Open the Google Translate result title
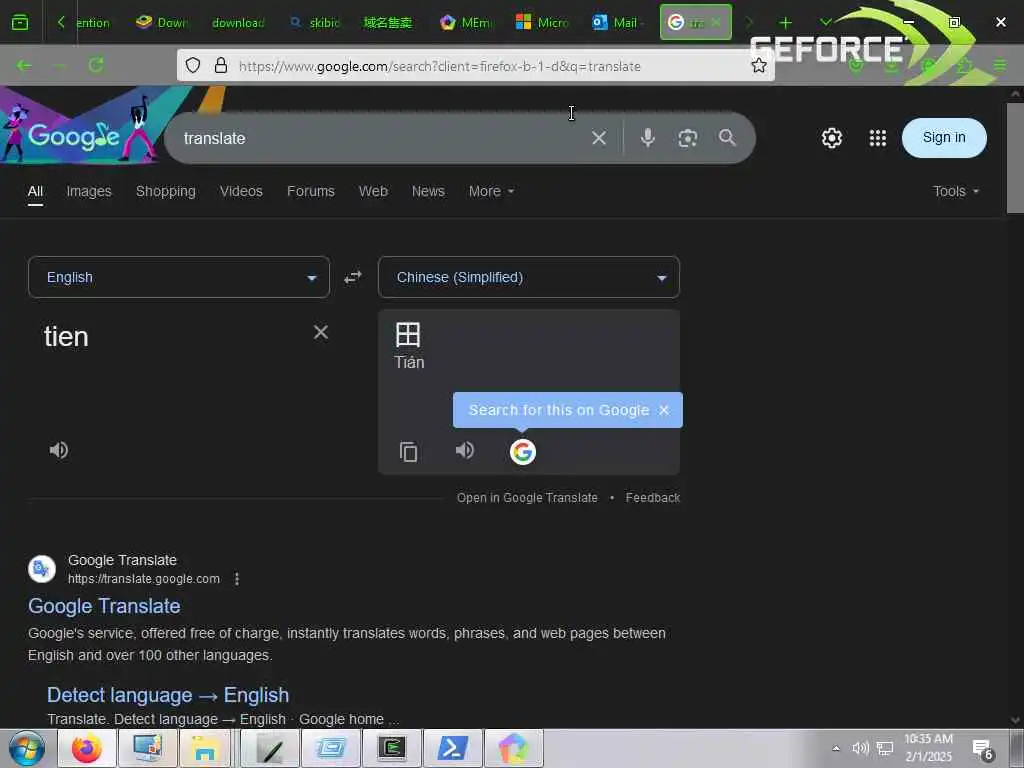Image resolution: width=1024 pixels, height=768 pixels. 104,606
